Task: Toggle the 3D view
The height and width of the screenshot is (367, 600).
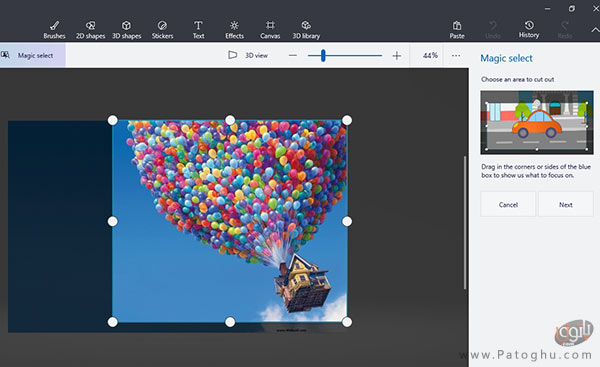Action: [x=248, y=55]
